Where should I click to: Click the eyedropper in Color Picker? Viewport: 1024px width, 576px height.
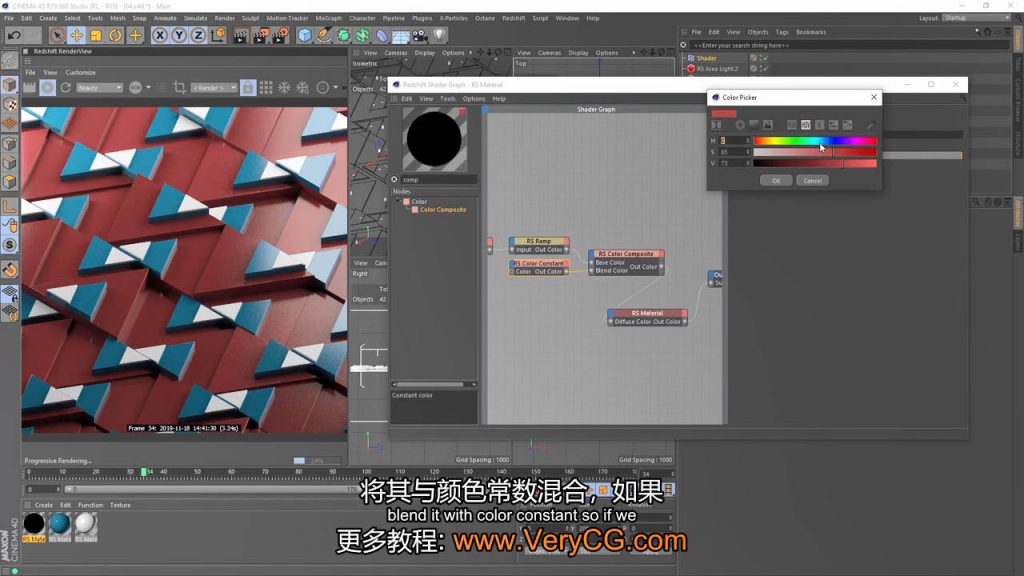[870, 125]
